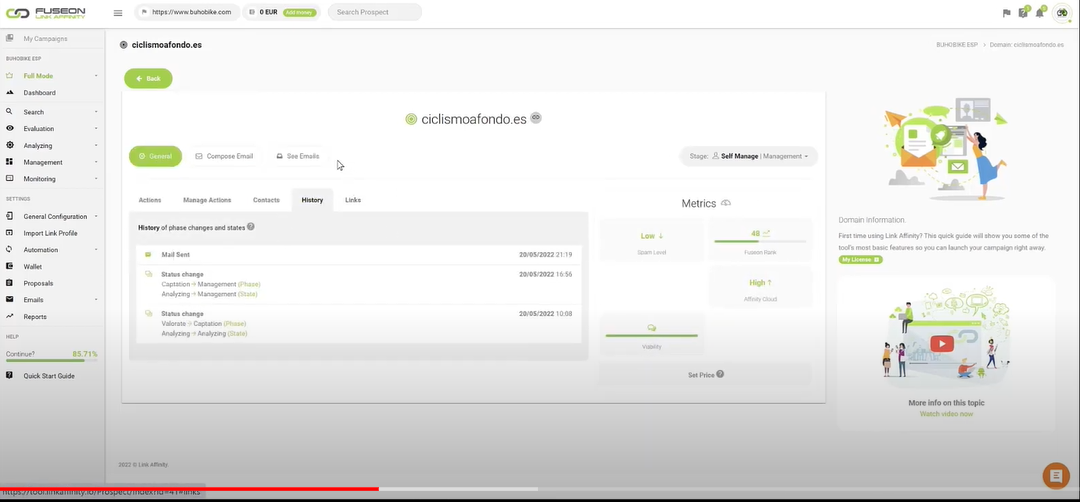Click the link icon beside ciclismoafondo.es title
The width and height of the screenshot is (1080, 502).
[x=536, y=118]
